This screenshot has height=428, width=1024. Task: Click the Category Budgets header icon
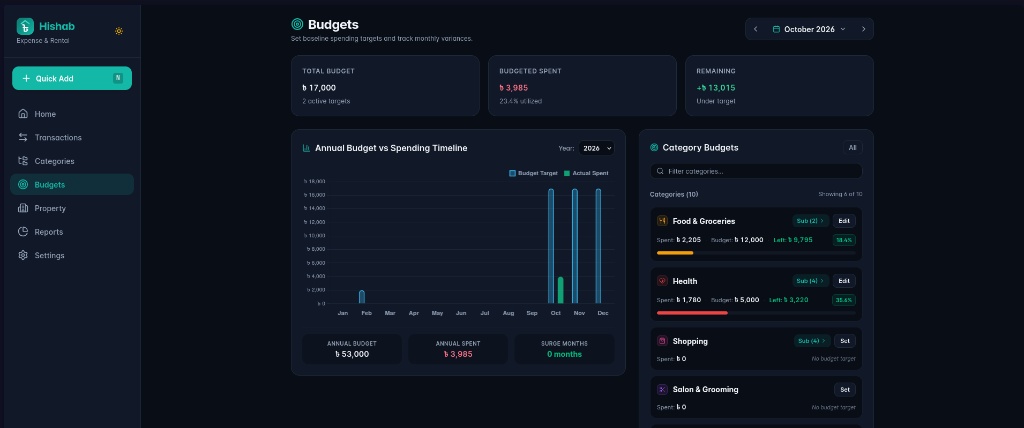click(x=654, y=148)
